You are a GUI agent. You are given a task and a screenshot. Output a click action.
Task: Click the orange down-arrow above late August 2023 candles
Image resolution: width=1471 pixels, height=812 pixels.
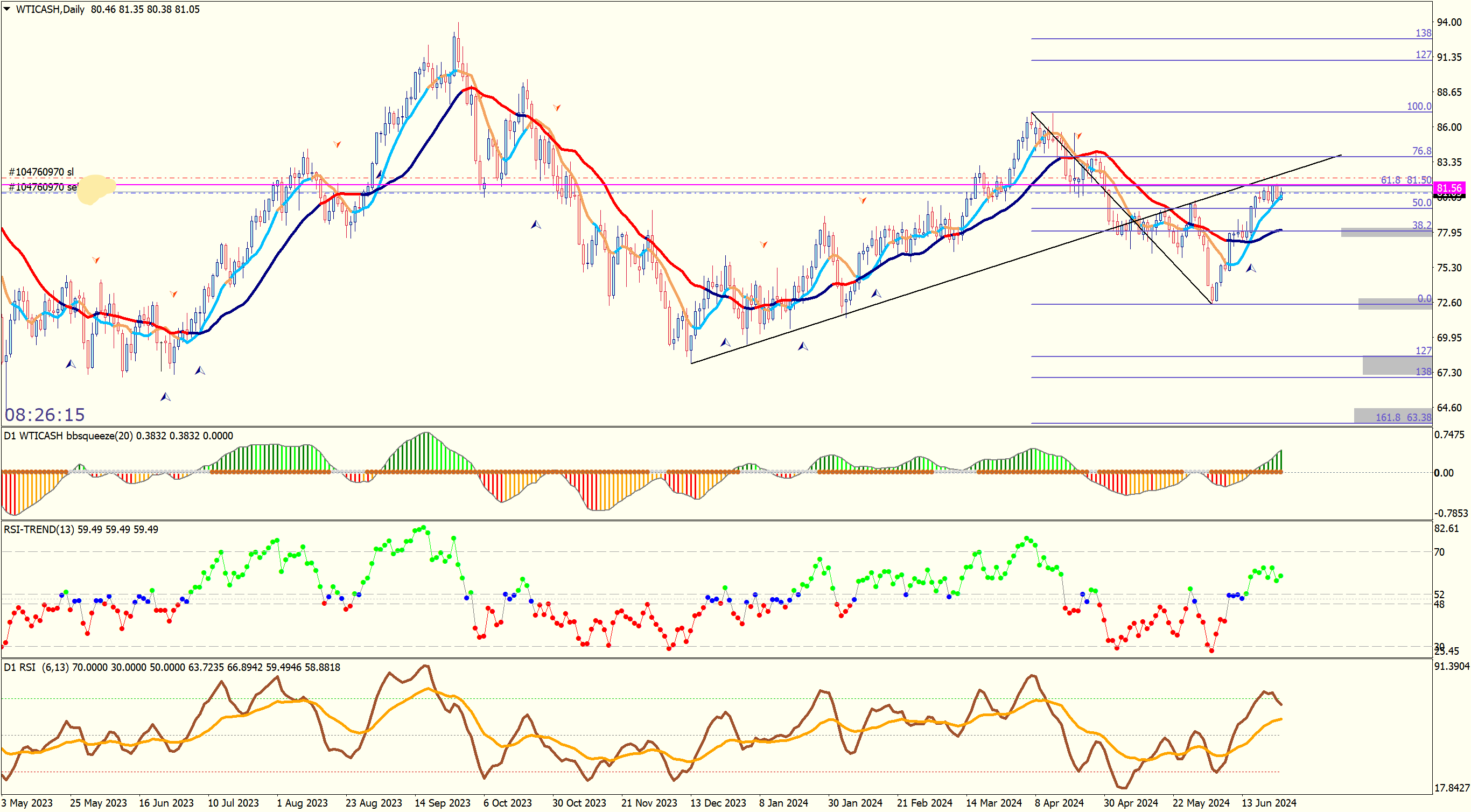(338, 144)
